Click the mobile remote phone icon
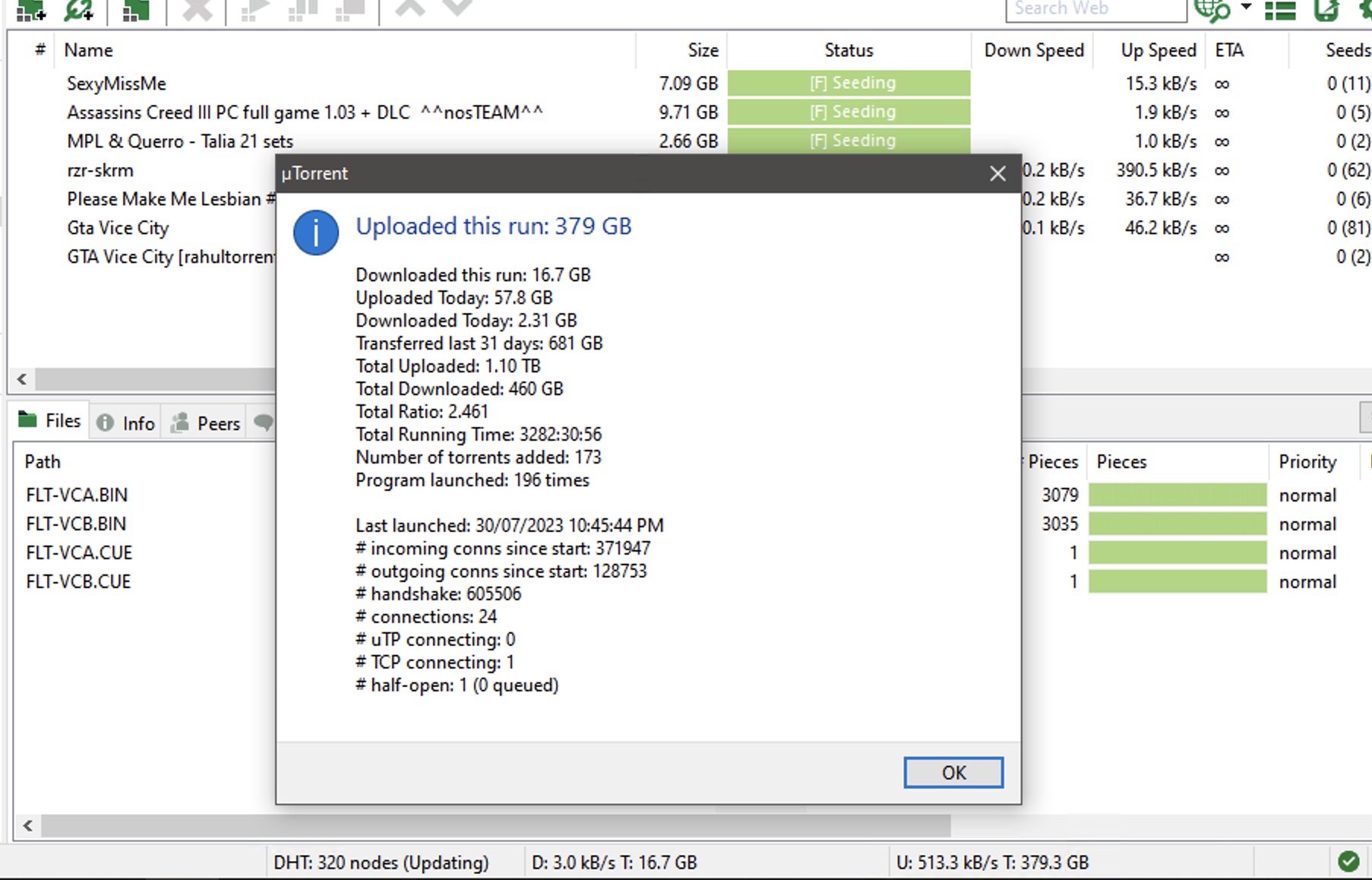The width and height of the screenshot is (1372, 880). [x=1326, y=10]
